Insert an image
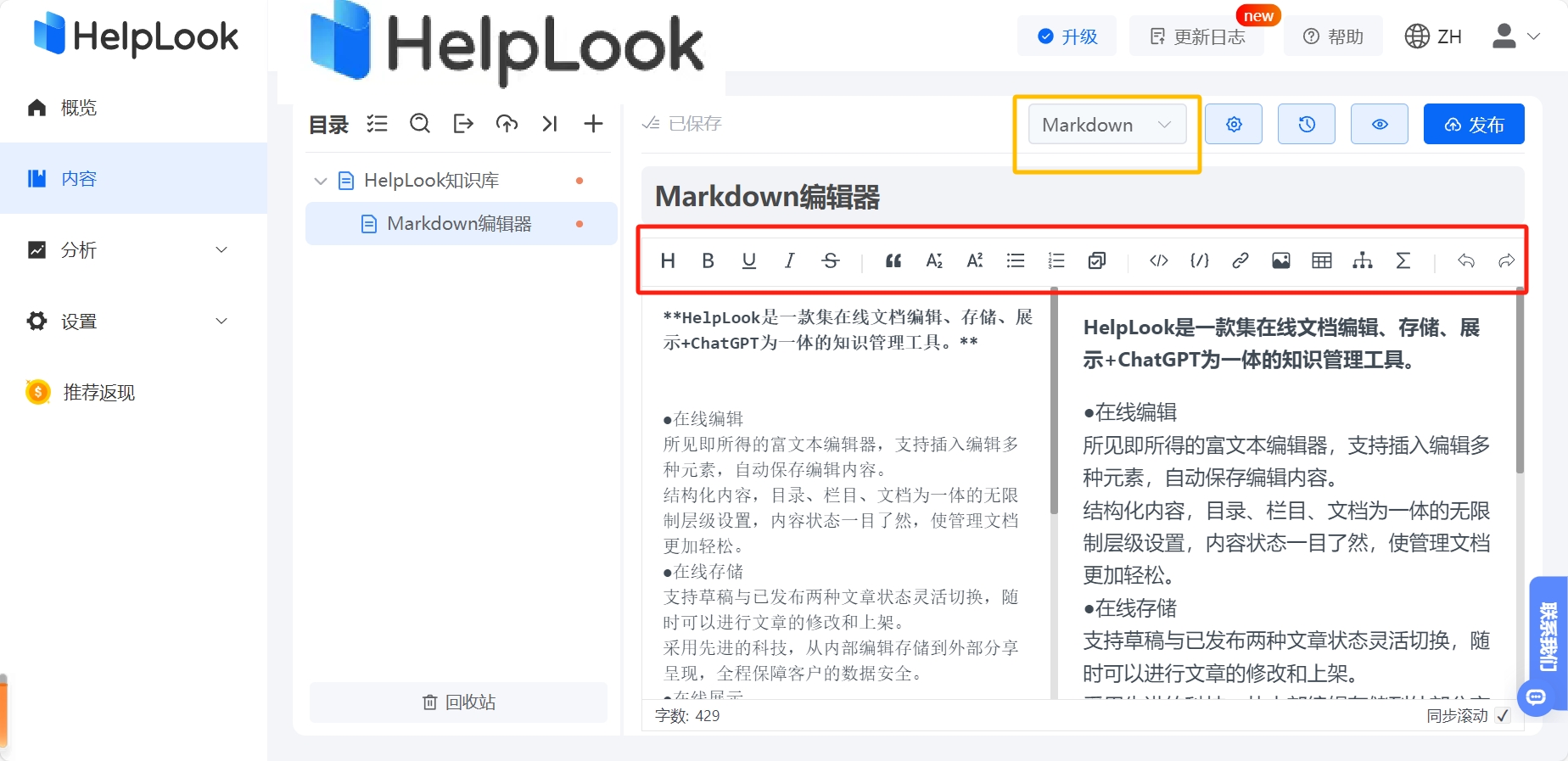1568x761 pixels. pos(1281,260)
